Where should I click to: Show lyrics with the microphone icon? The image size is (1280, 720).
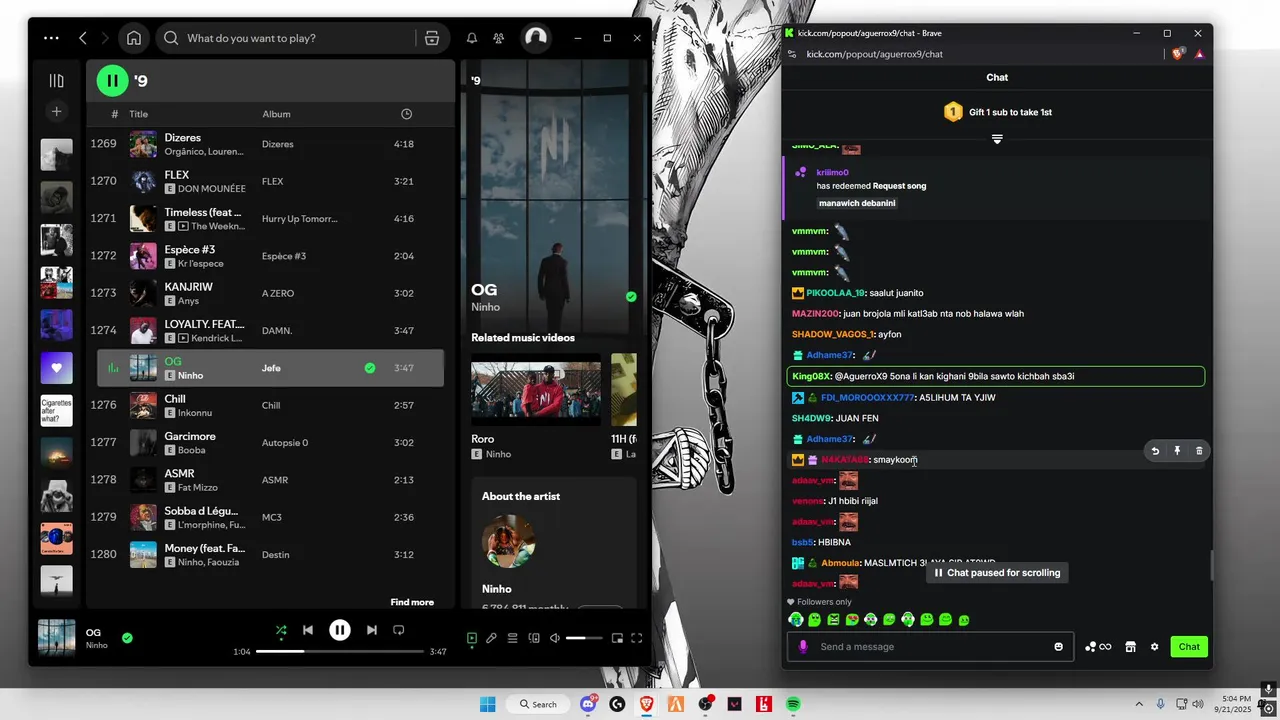[x=492, y=638]
